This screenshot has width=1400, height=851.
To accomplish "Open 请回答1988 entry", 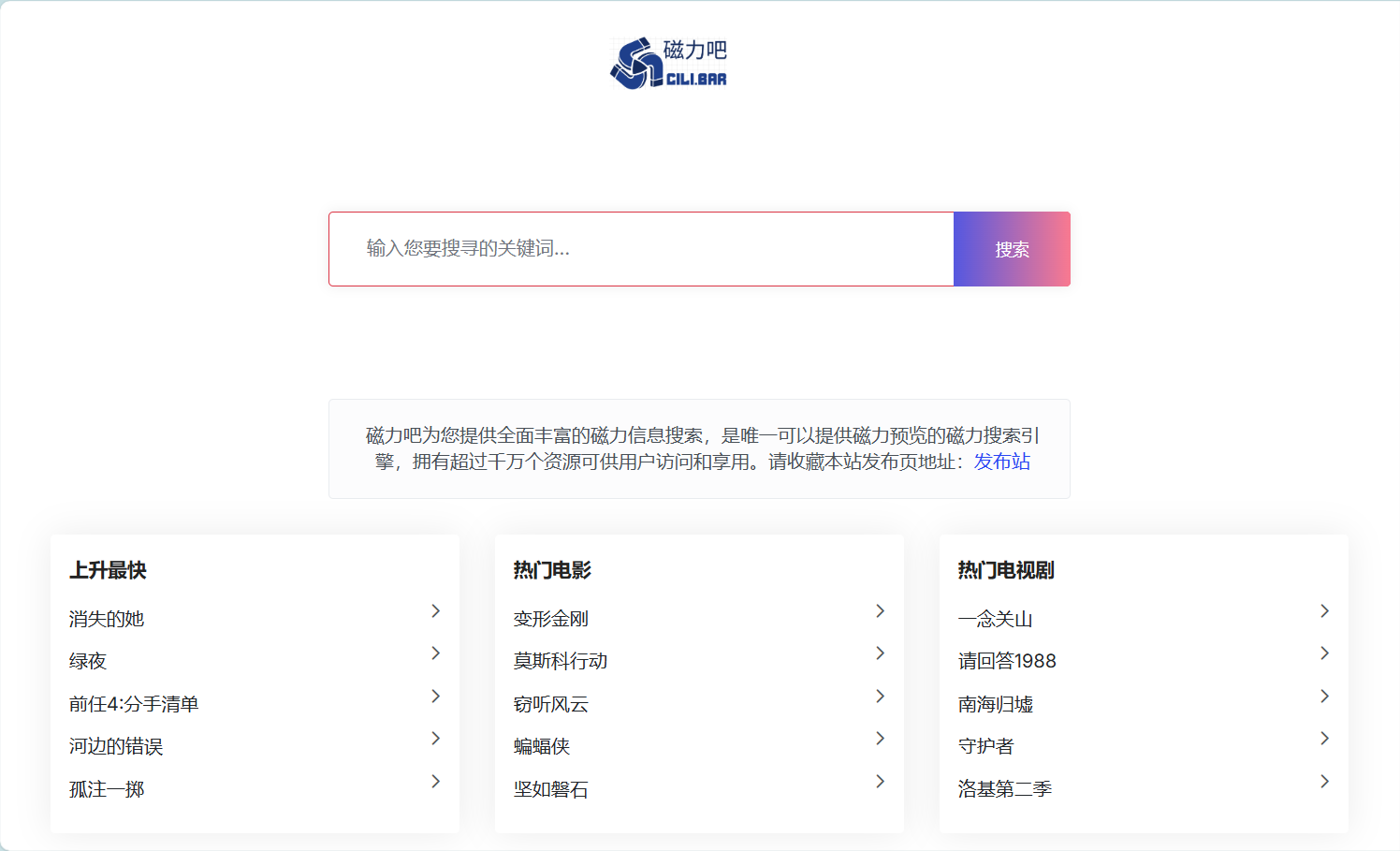I will [1007, 661].
